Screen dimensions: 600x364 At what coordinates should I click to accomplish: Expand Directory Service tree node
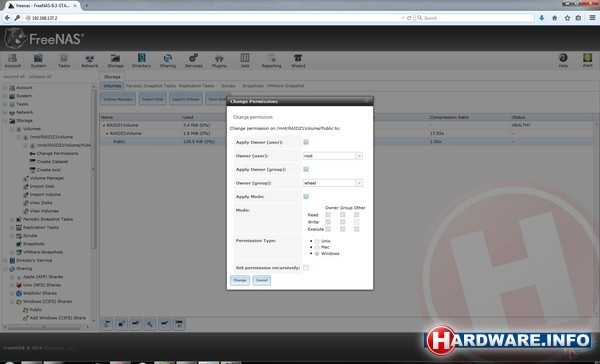5,260
